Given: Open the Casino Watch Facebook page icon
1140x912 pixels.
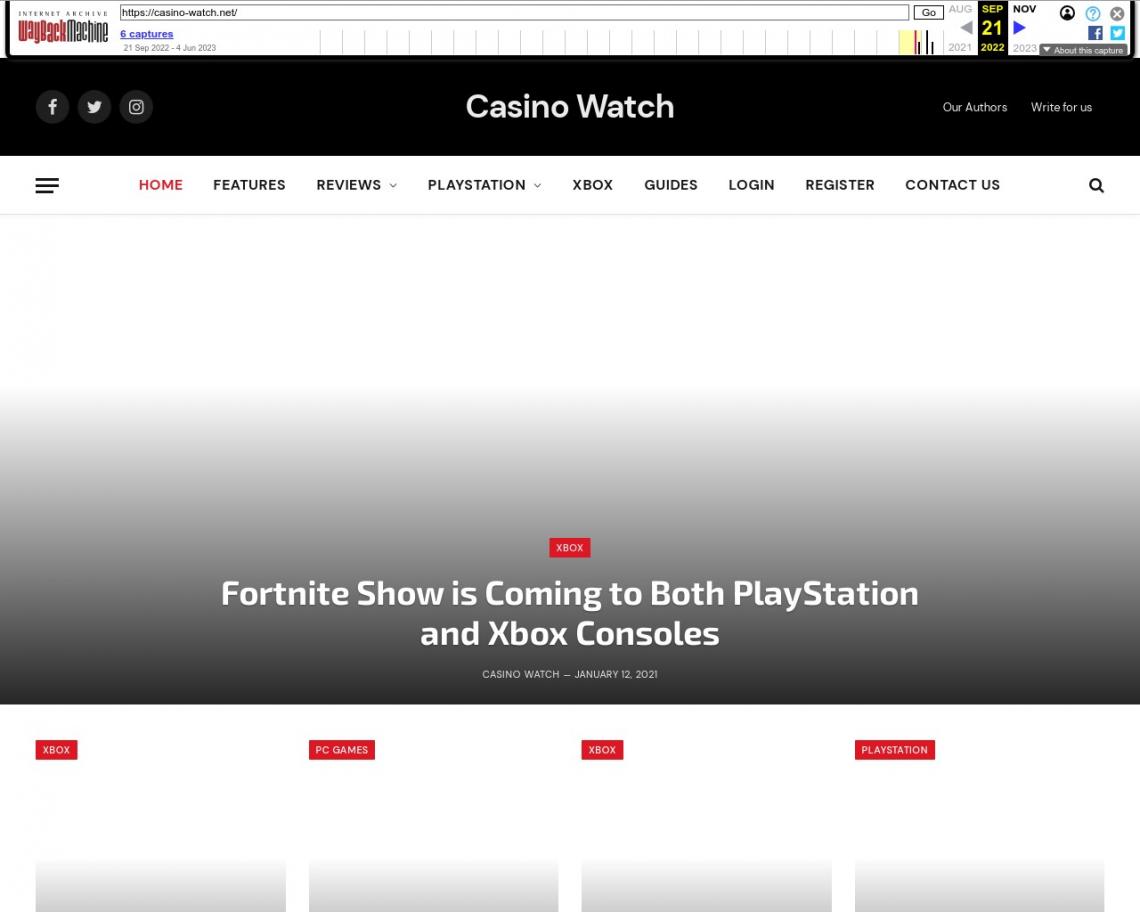Looking at the screenshot, I should (52, 107).
